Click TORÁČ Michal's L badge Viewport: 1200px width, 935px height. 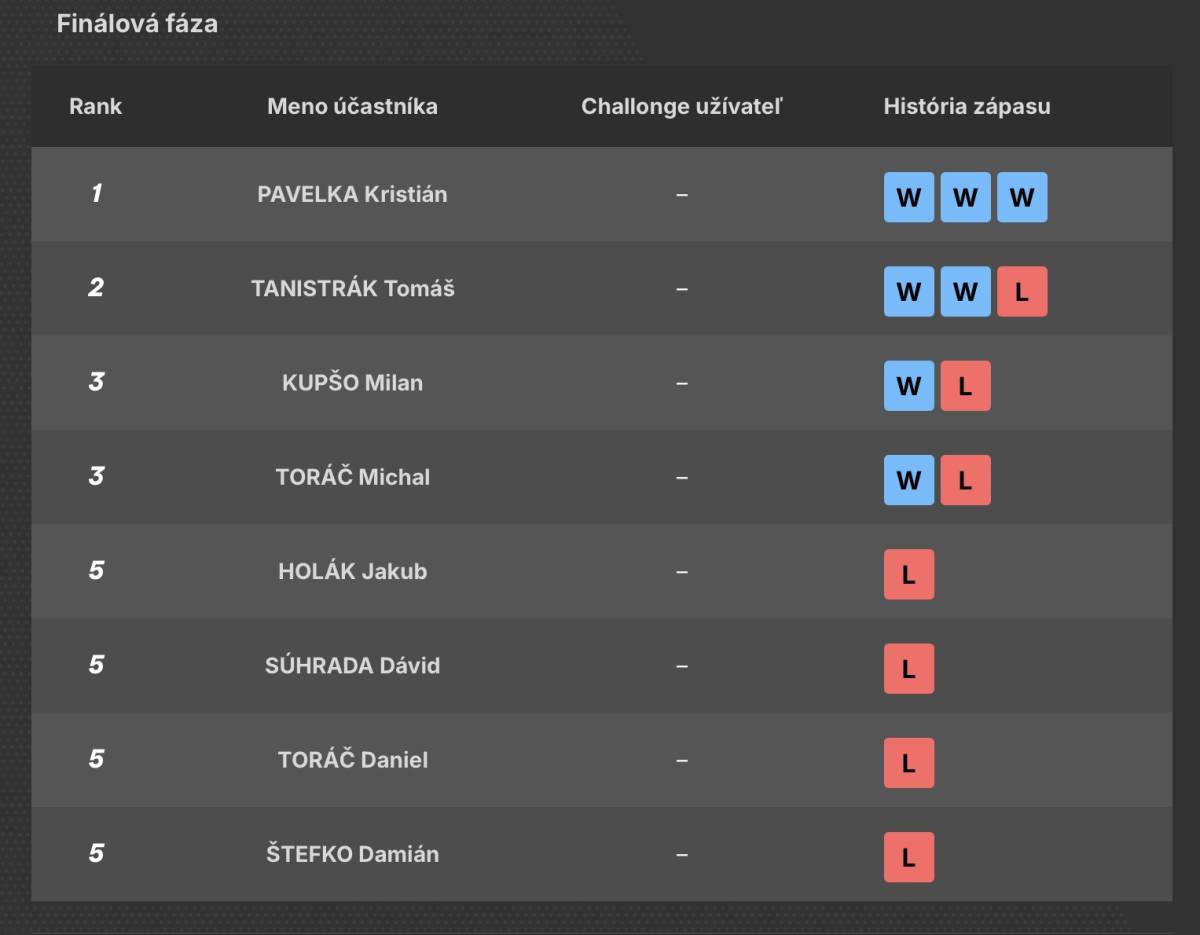click(x=965, y=480)
